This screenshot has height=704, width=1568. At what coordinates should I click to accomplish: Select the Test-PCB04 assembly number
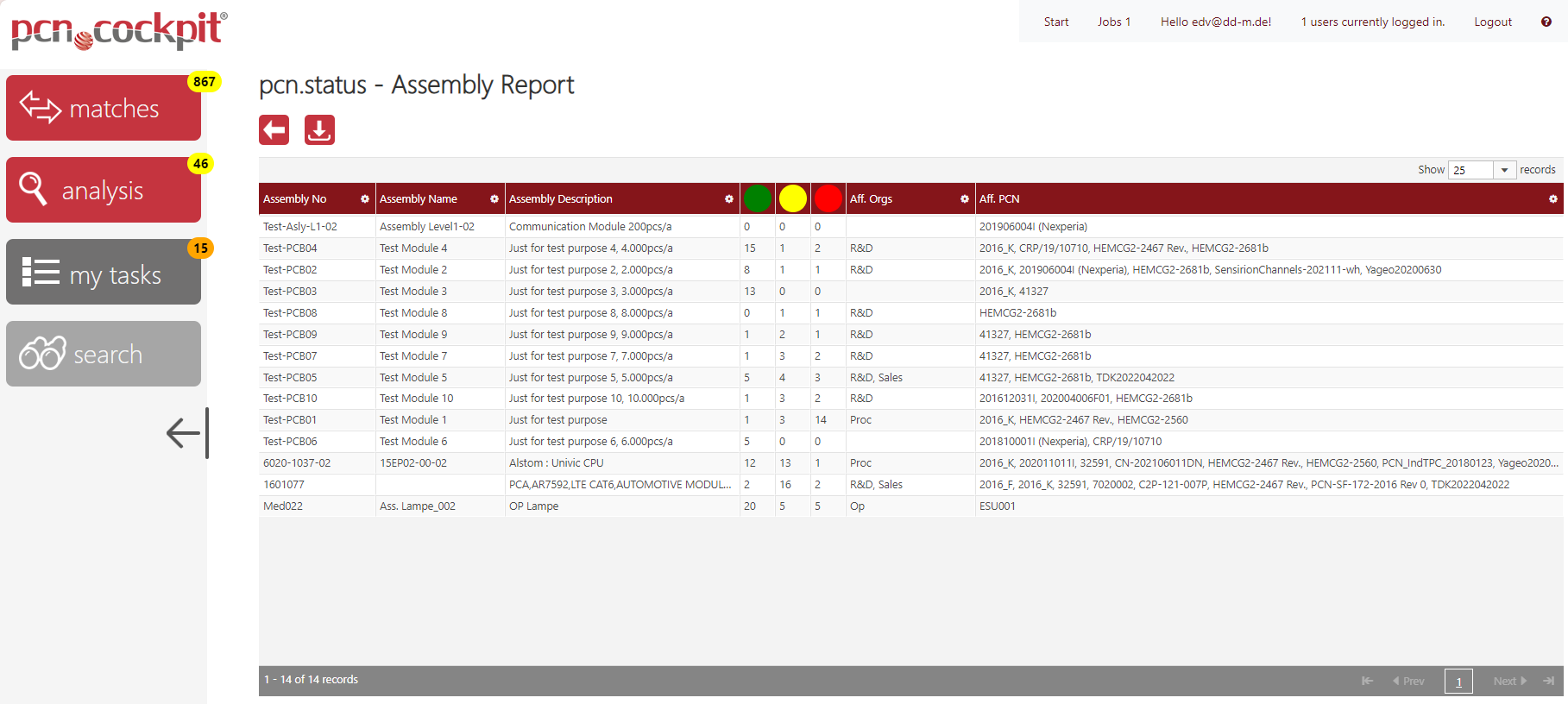[290, 248]
